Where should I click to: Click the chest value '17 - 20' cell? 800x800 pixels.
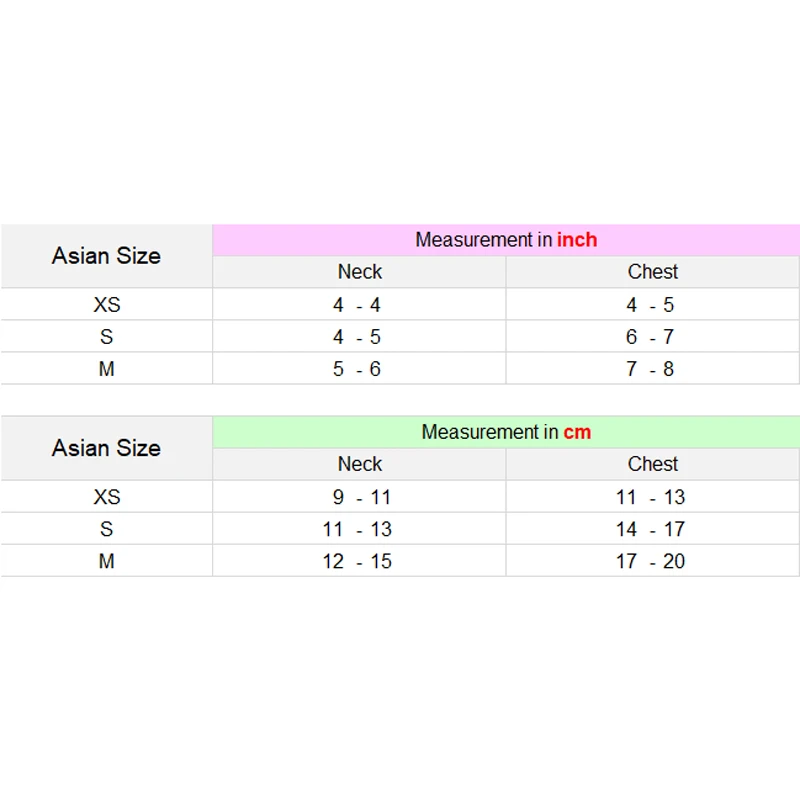[653, 561]
